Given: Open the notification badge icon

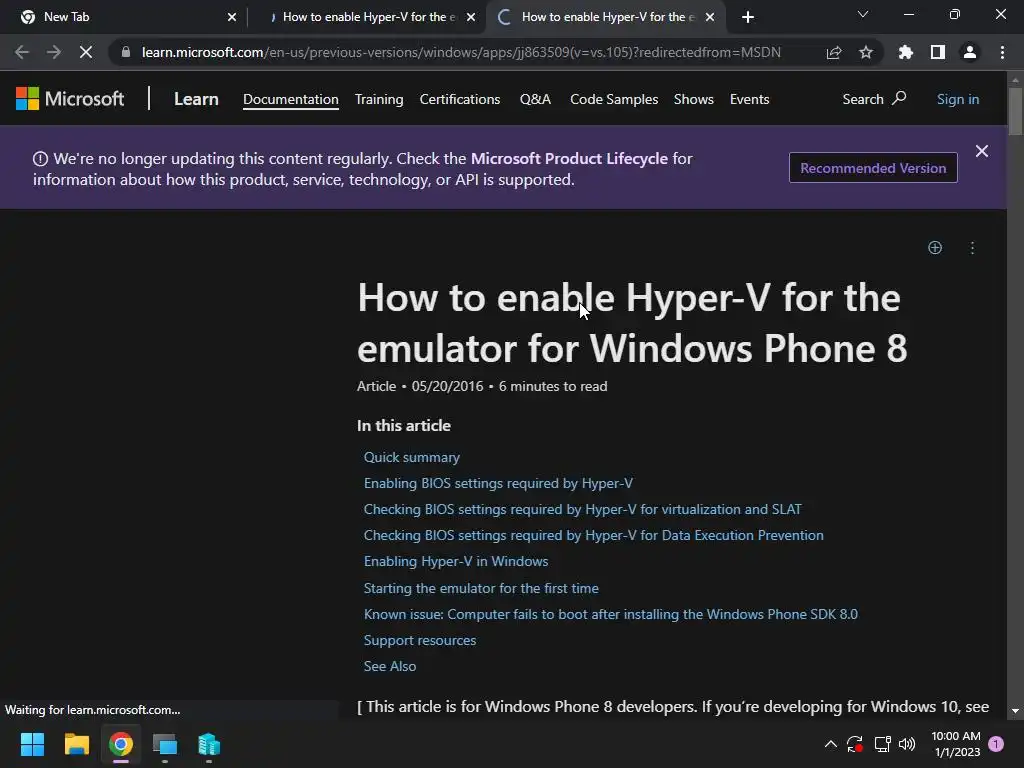Looking at the screenshot, I should 996,744.
